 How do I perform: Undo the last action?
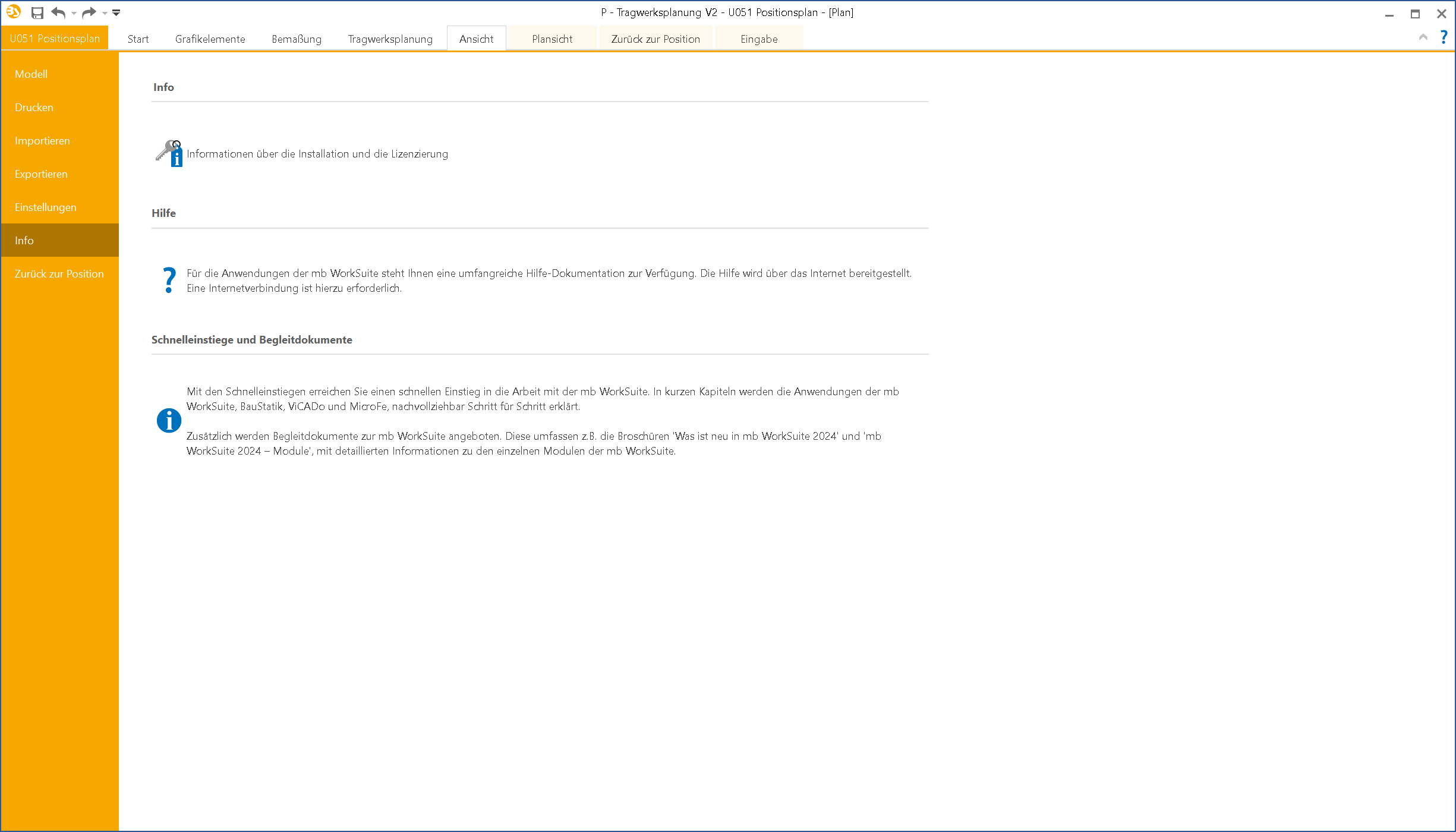[x=58, y=12]
